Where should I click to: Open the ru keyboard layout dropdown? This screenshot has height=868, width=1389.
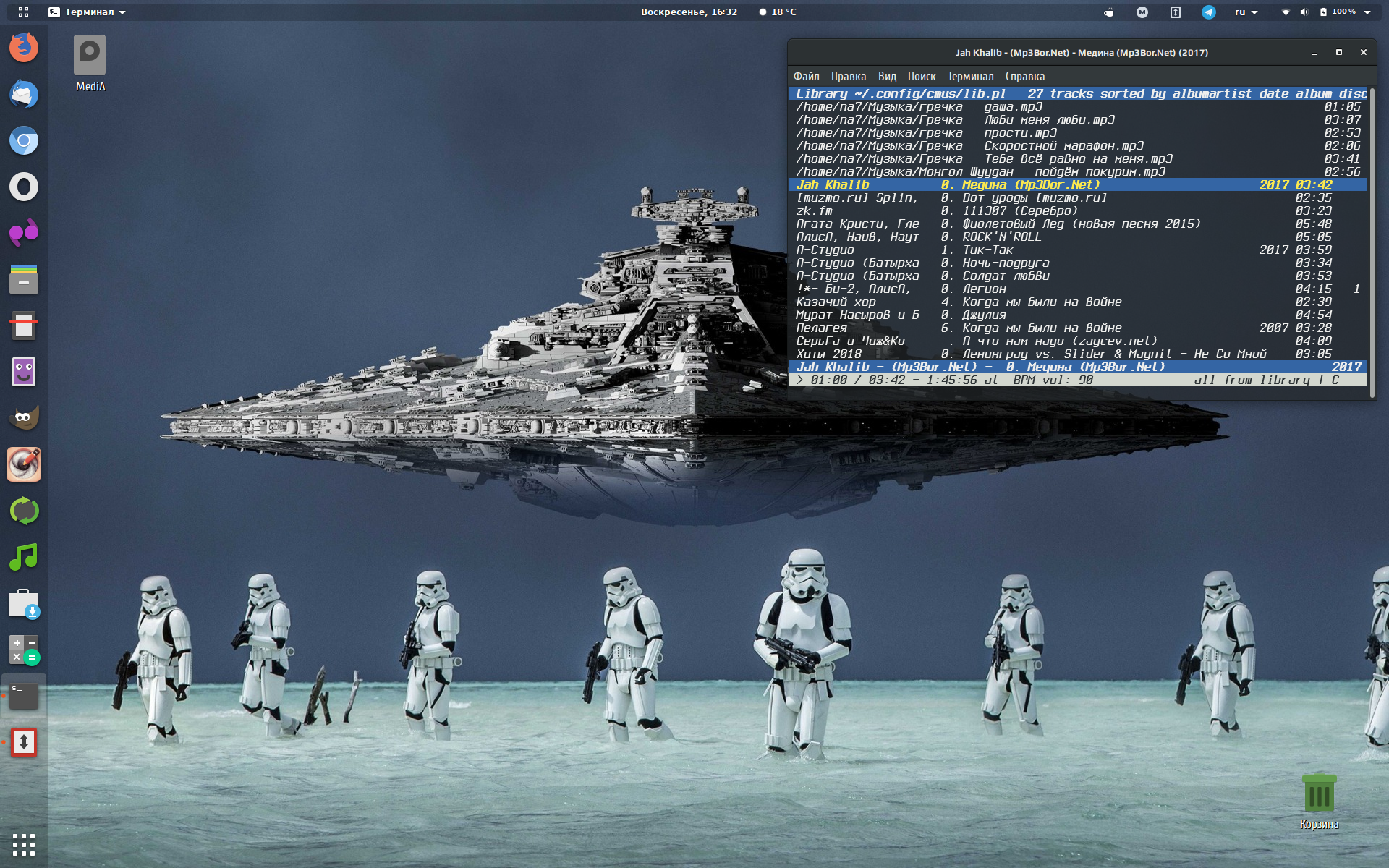(1246, 12)
